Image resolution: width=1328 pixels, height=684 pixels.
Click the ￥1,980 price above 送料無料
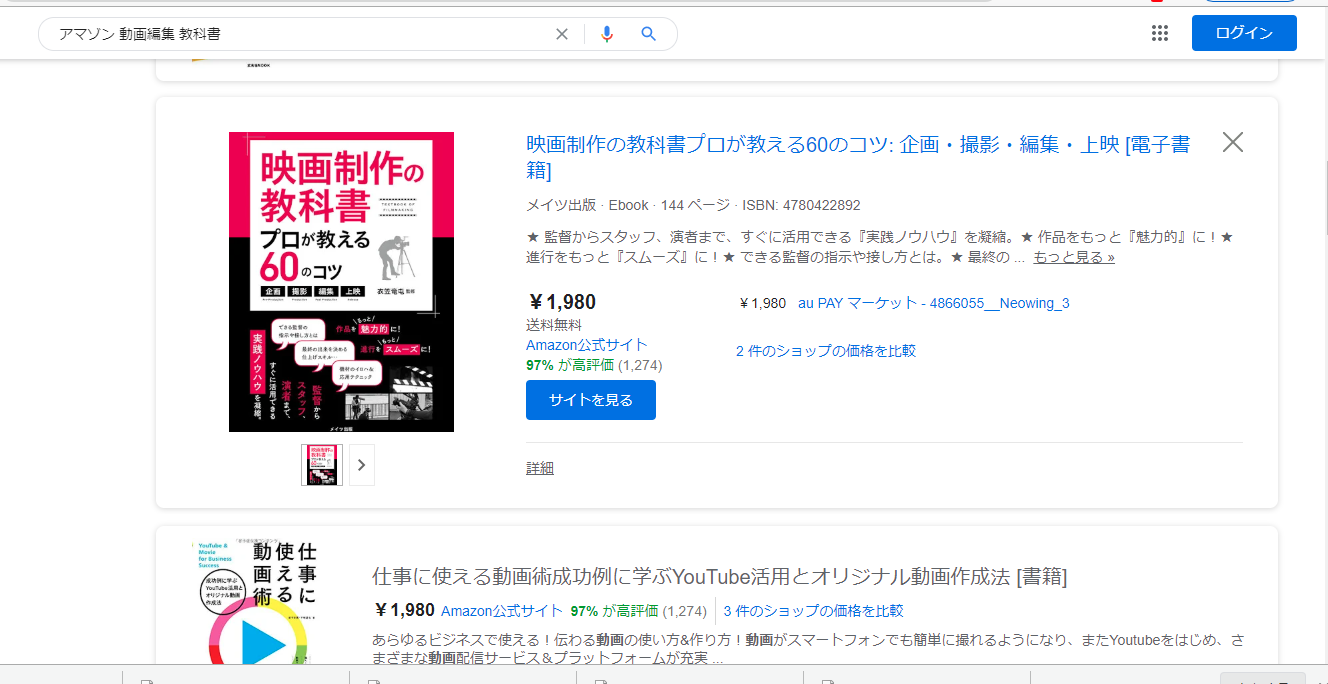(x=562, y=302)
